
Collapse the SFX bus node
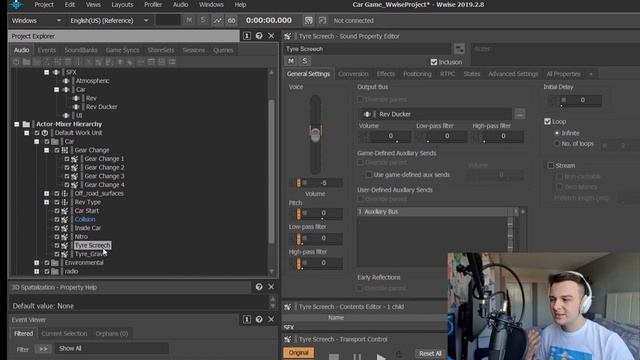tap(47, 72)
